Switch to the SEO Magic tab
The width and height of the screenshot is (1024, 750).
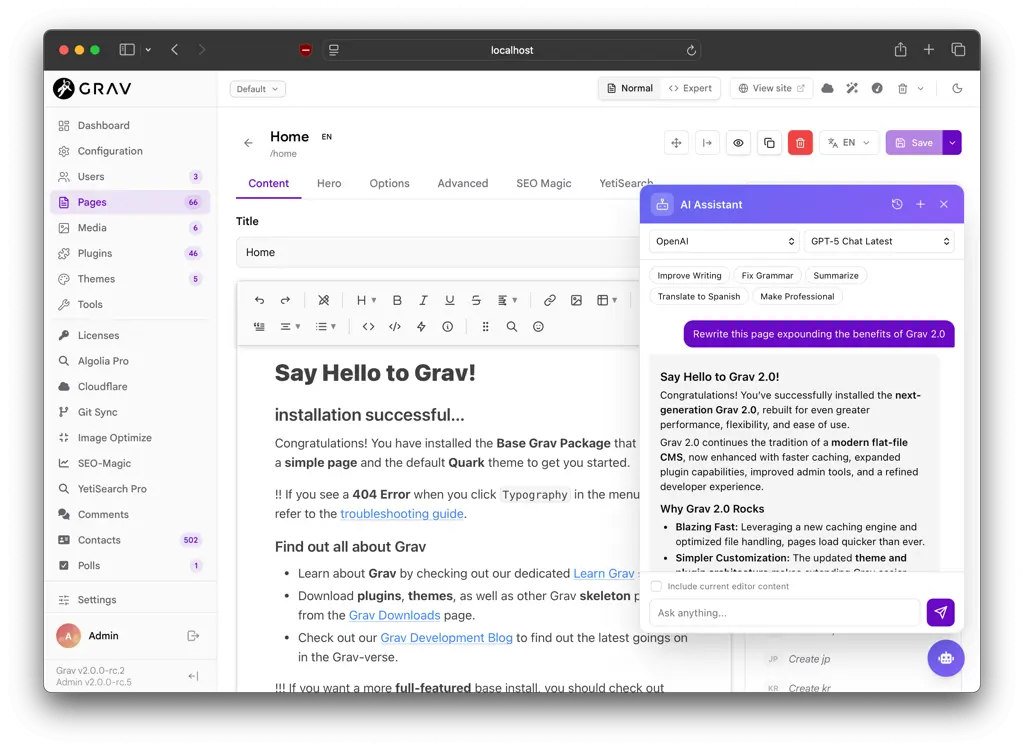tap(543, 184)
